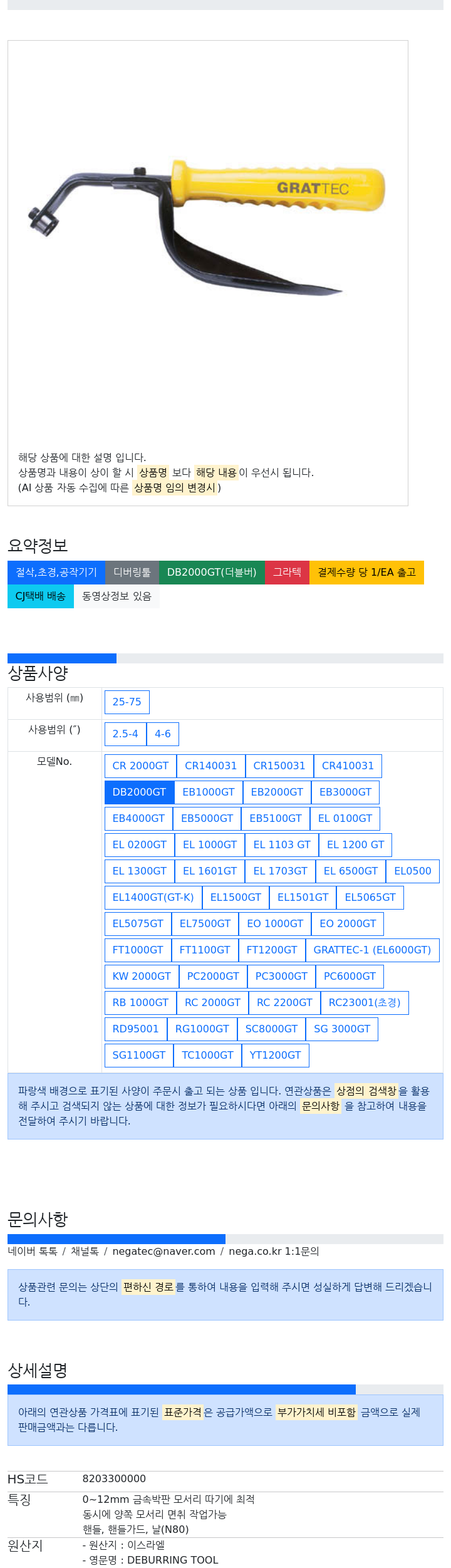Select model EO 2000GT
Viewport: 451px width, 1568px height.
click(348, 924)
